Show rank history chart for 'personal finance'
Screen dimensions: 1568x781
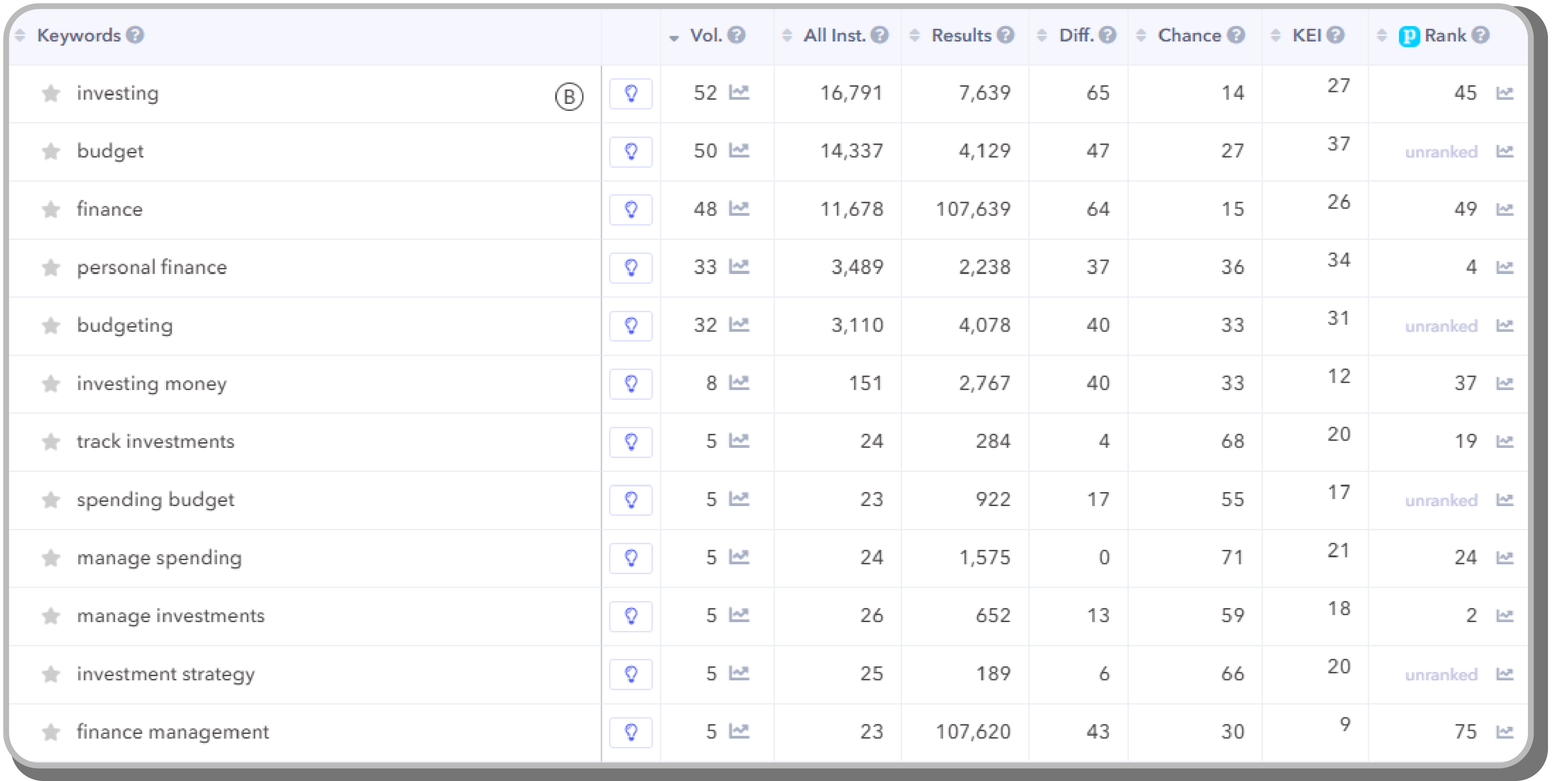[x=1504, y=267]
